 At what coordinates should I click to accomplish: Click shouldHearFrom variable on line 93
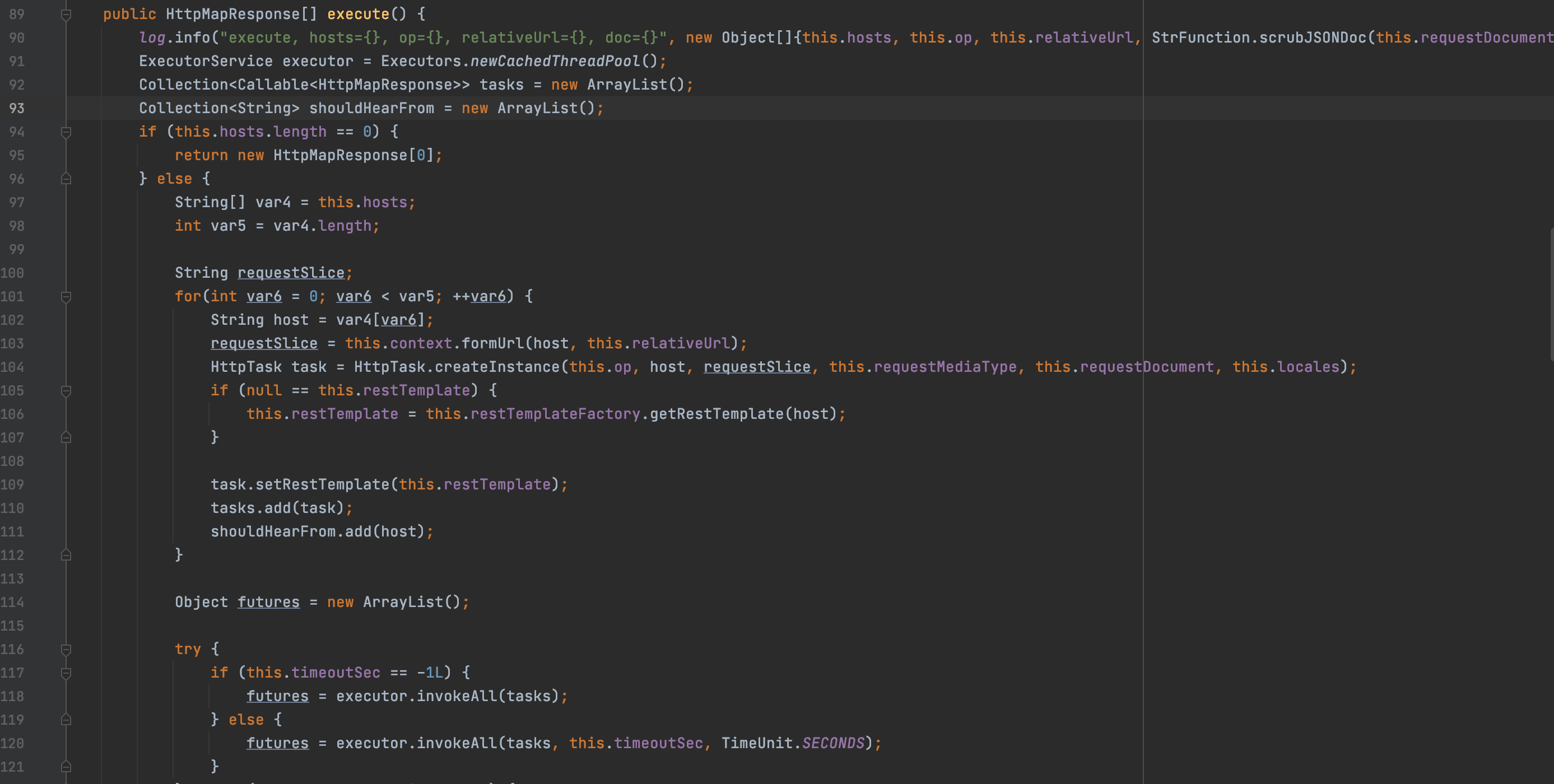coord(371,109)
